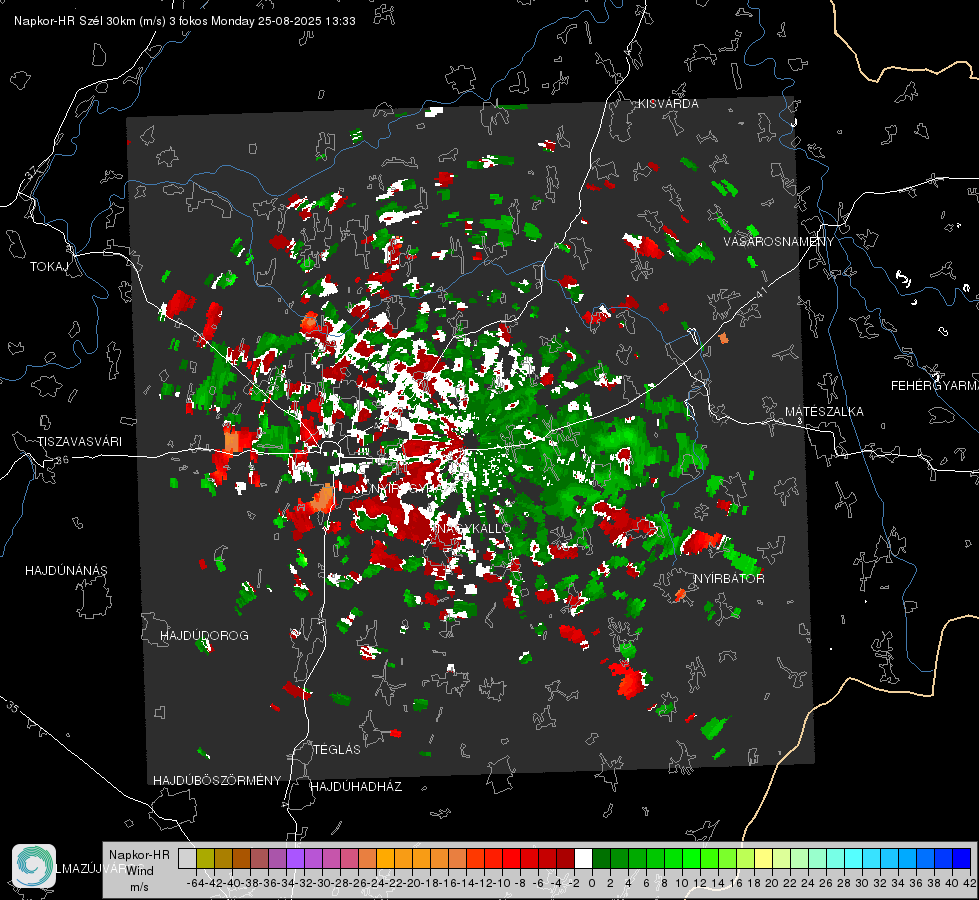Select the NAGYKÁLLÓ town label
The height and width of the screenshot is (900, 979).
pyautogui.click(x=474, y=528)
